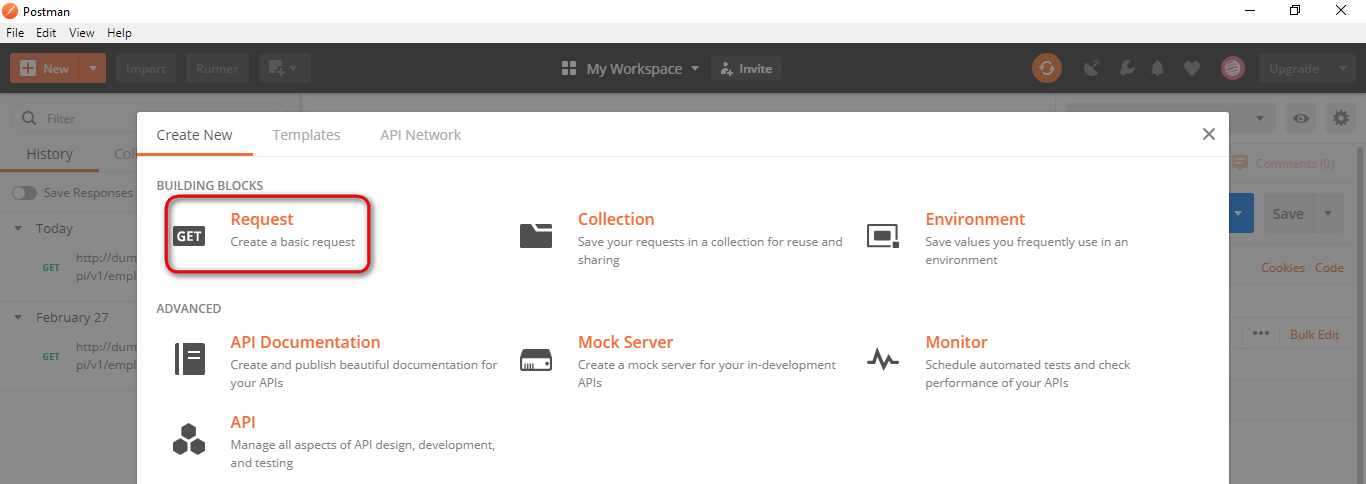Select the Create New tab

coord(194,134)
